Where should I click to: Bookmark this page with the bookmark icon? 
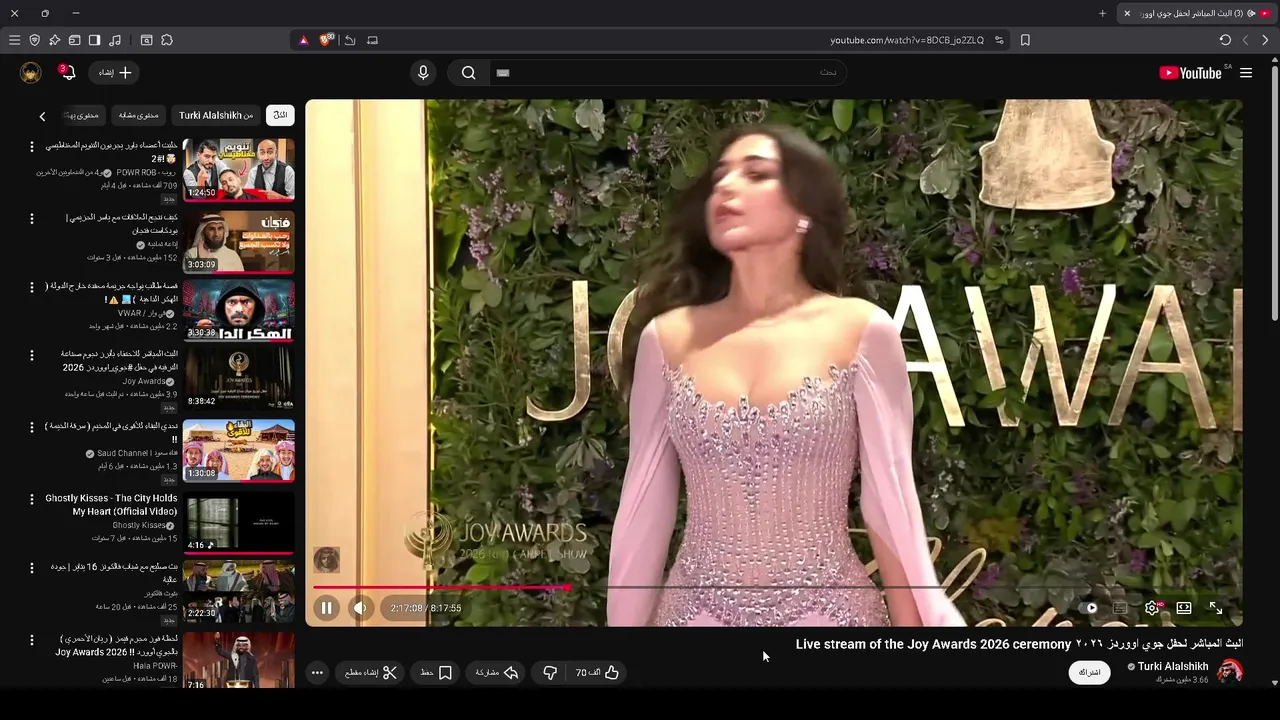(x=1025, y=40)
